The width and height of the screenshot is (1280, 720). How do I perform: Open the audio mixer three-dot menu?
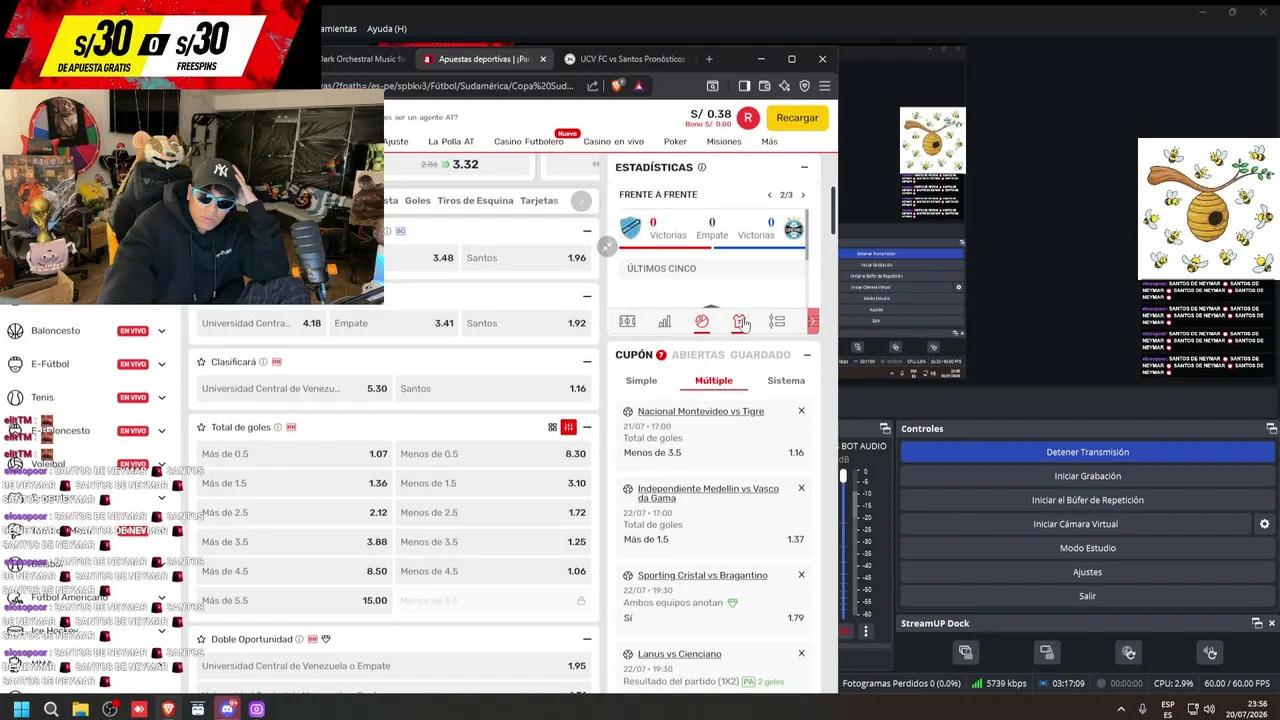click(866, 631)
